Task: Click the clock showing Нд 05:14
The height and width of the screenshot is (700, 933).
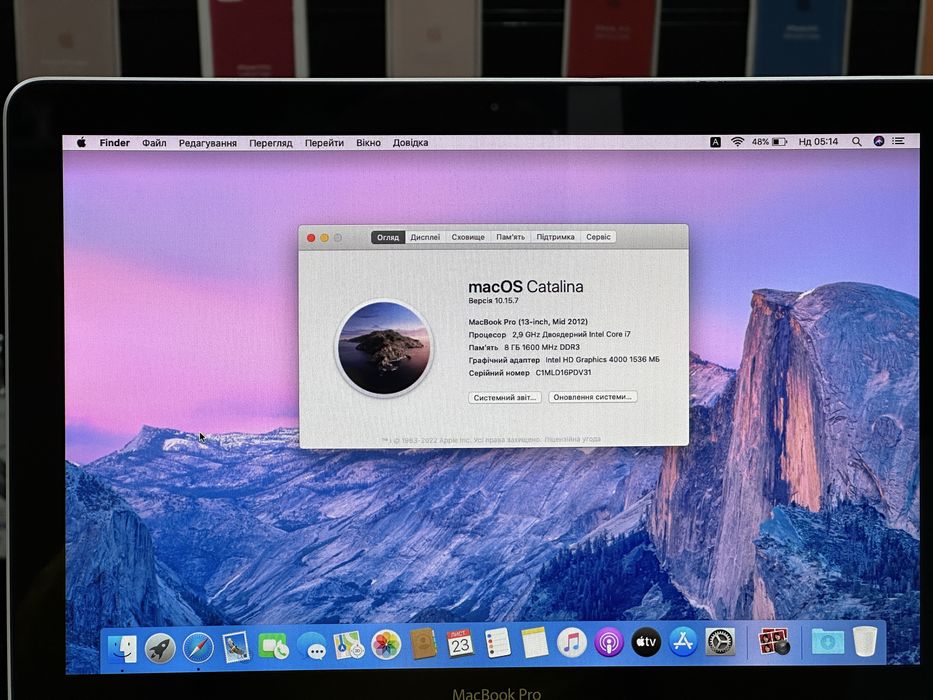Action: [x=818, y=142]
